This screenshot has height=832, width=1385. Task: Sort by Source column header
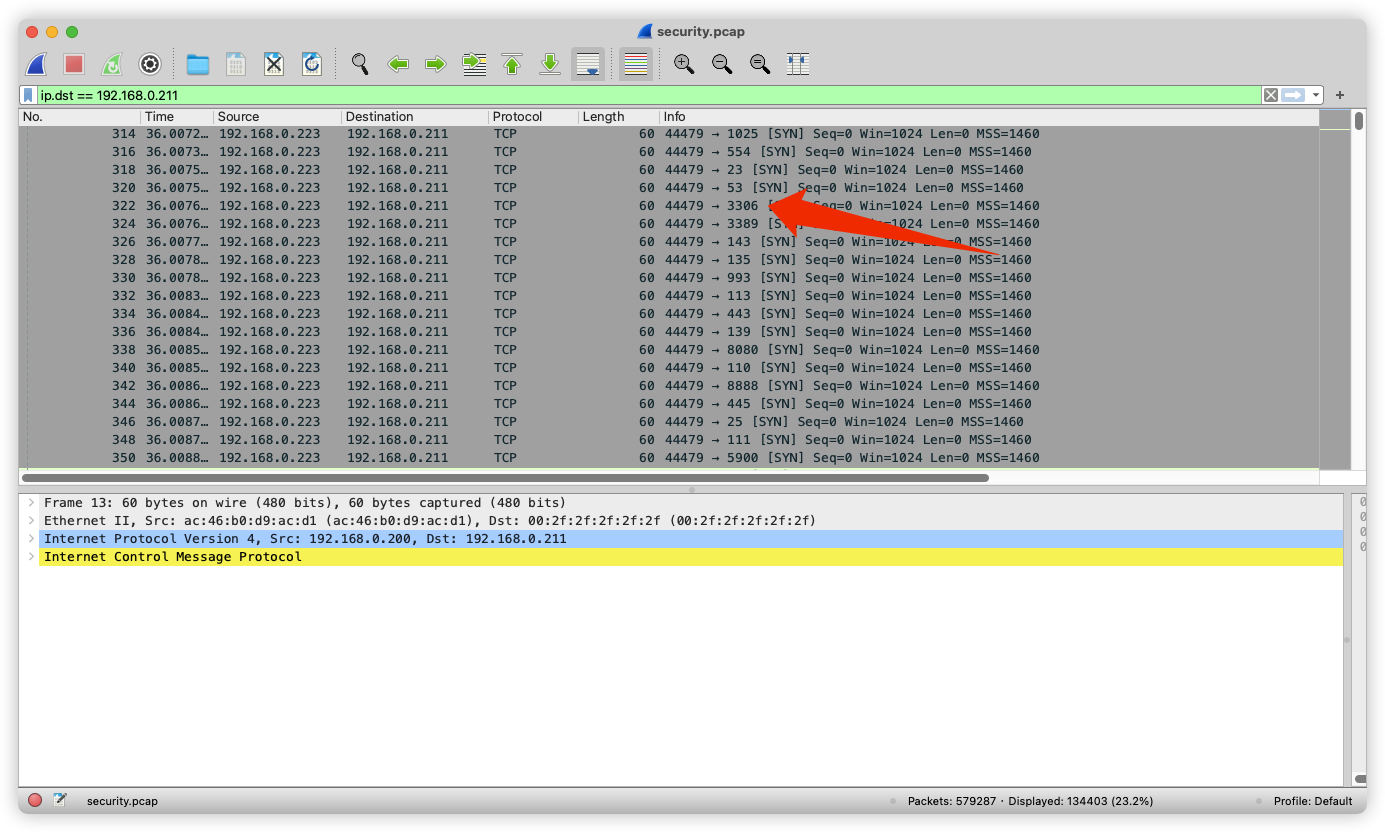[x=277, y=117]
